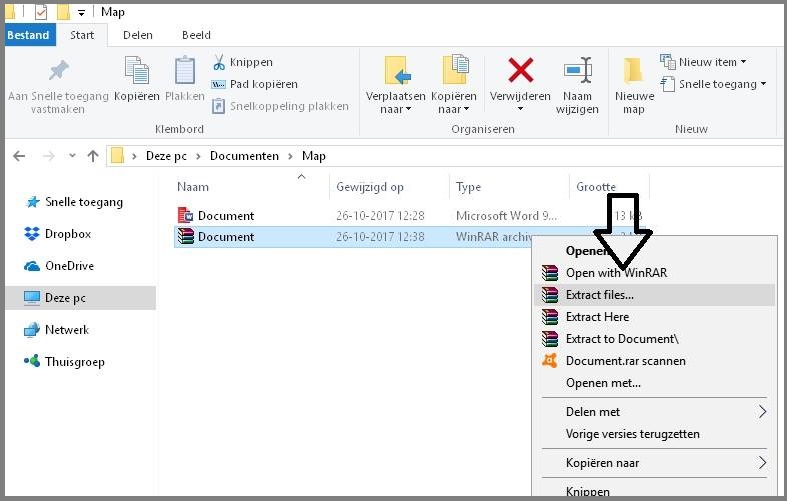Viewport: 787px width, 501px height.
Task: Switch to the Start ribbon tab
Action: [82, 35]
